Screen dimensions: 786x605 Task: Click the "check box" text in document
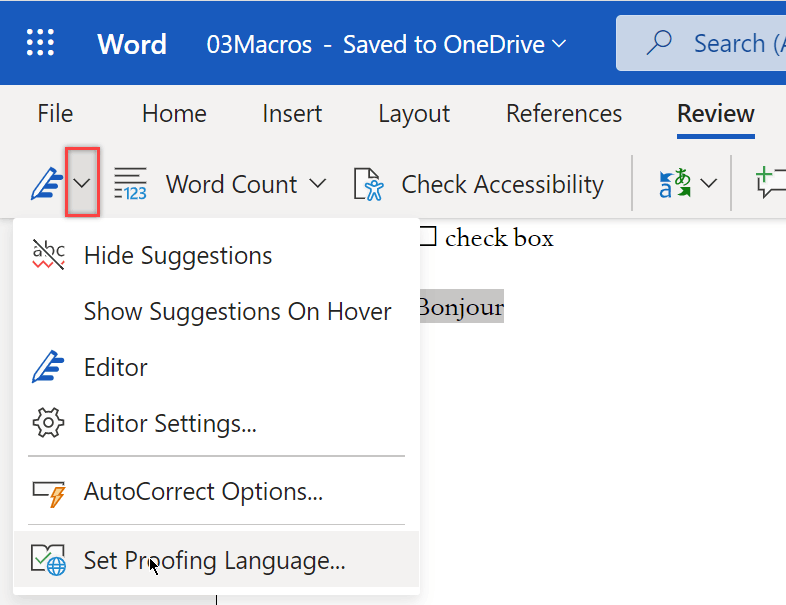tap(499, 238)
